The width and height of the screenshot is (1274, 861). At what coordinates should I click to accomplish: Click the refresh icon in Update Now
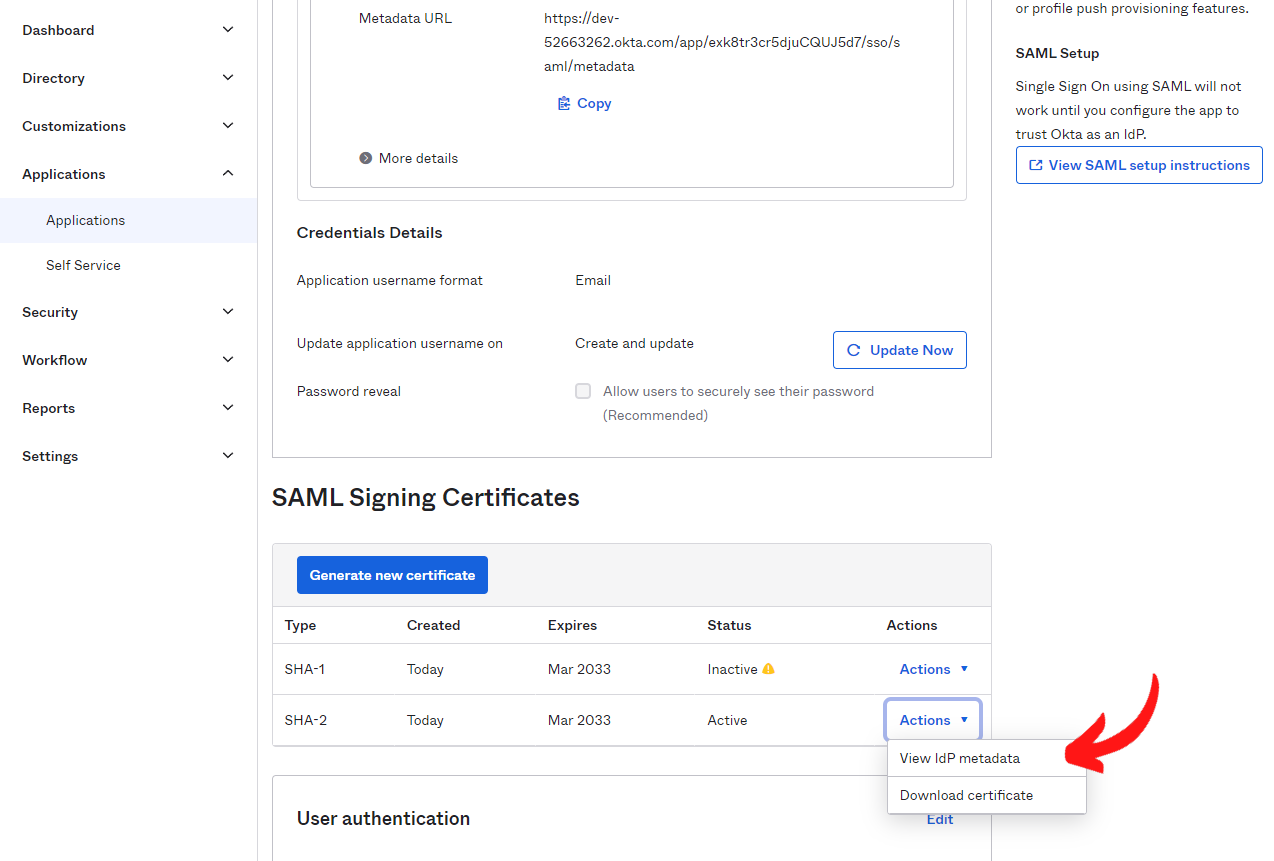coord(854,350)
